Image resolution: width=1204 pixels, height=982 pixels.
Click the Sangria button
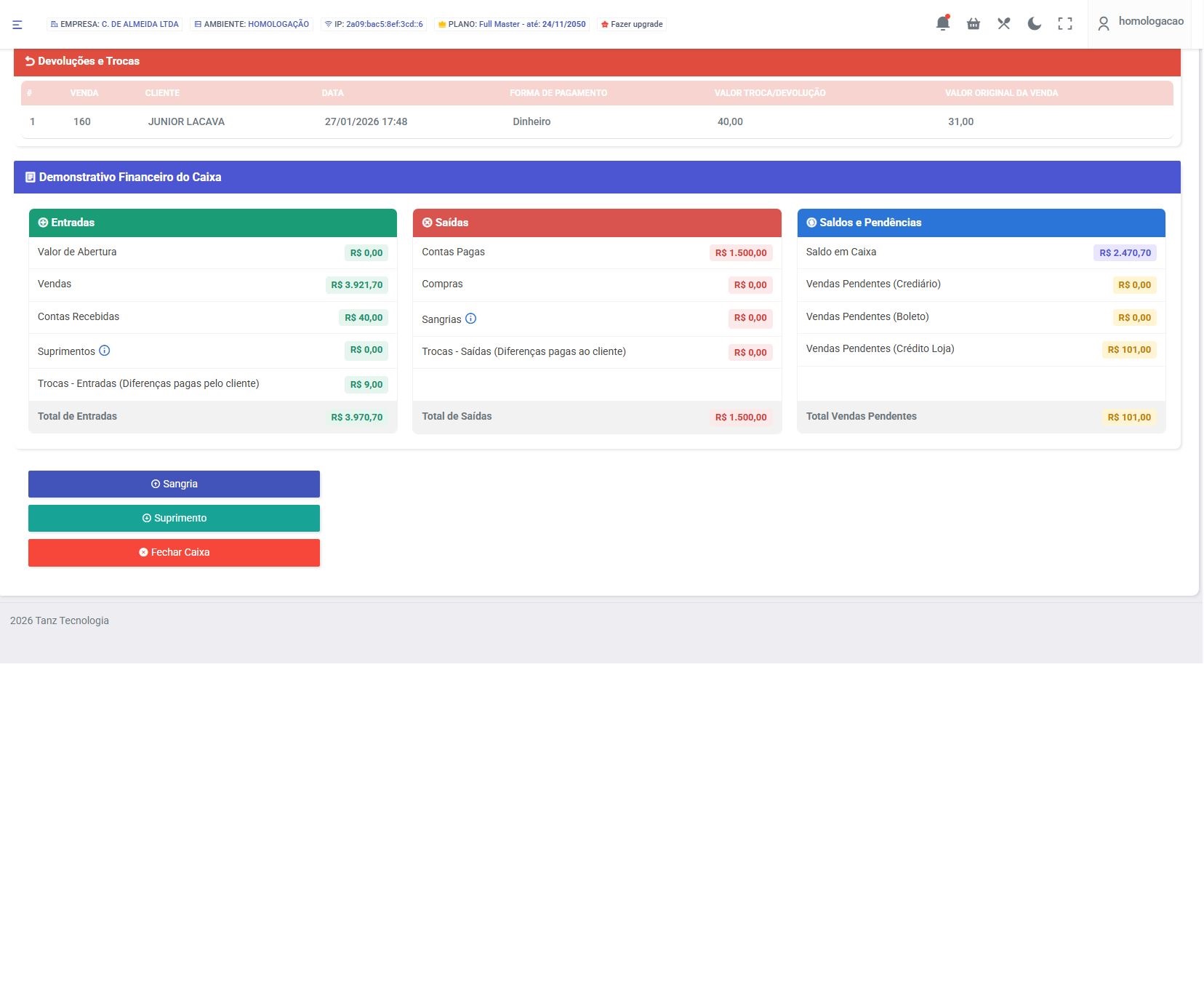(x=174, y=484)
